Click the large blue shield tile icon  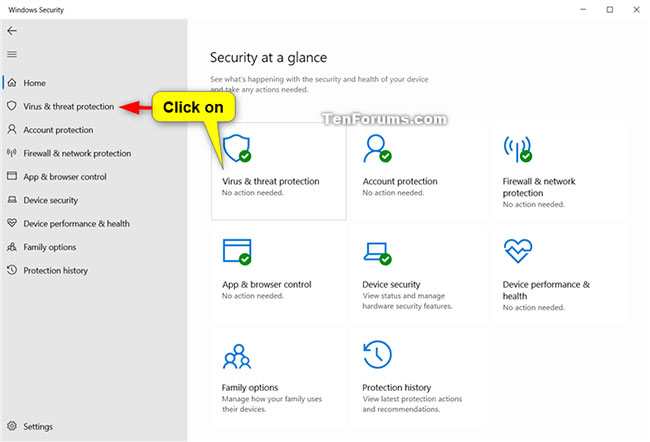[x=237, y=148]
